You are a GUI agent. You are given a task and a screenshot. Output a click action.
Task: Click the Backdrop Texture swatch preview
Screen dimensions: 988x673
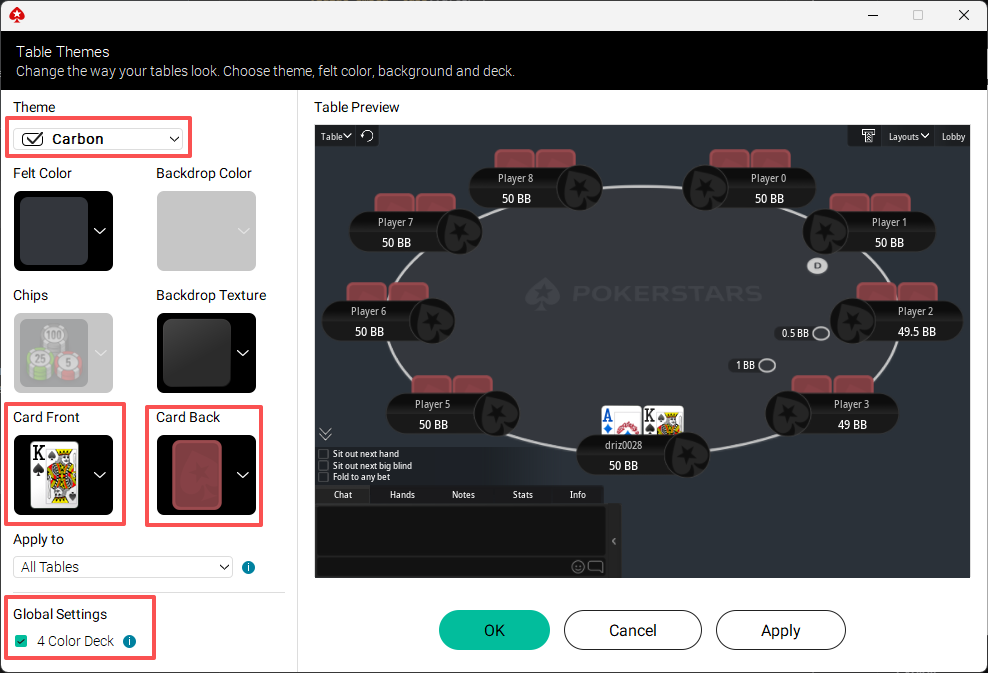coord(197,353)
